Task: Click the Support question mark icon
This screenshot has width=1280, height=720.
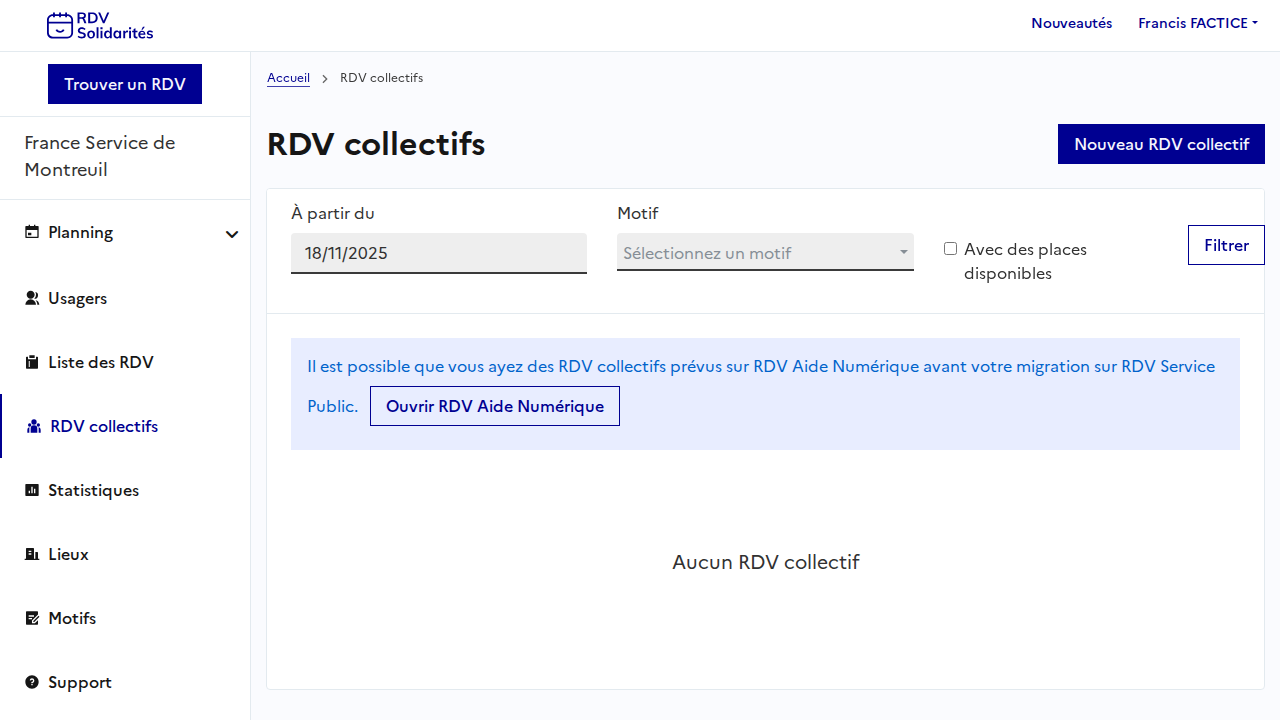Action: tap(32, 682)
